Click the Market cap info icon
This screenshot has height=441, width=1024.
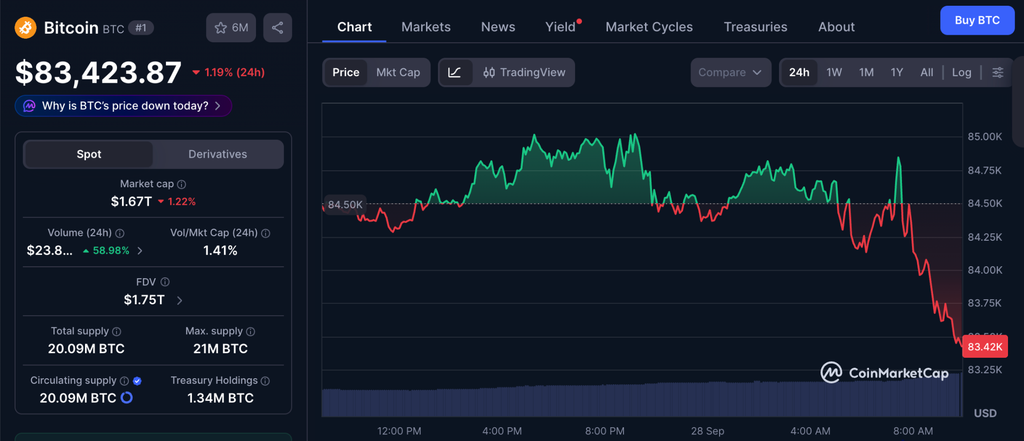[182, 185]
